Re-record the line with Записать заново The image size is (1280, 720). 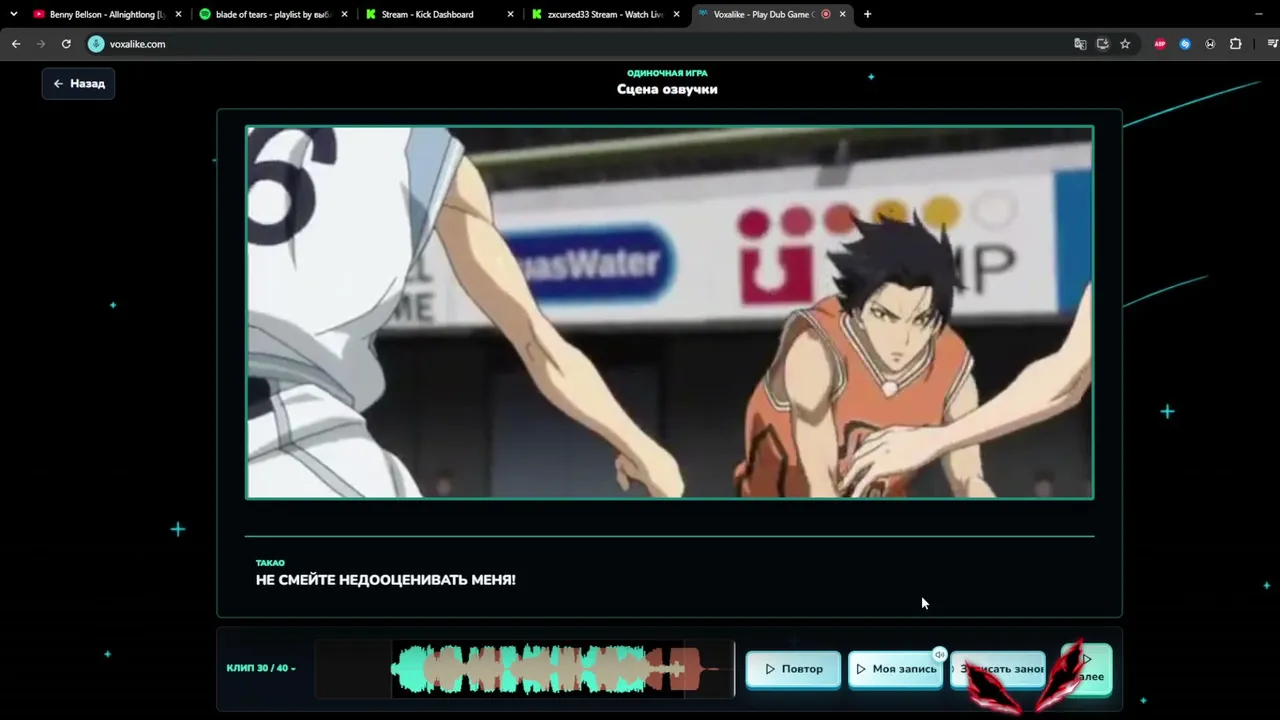tap(997, 669)
